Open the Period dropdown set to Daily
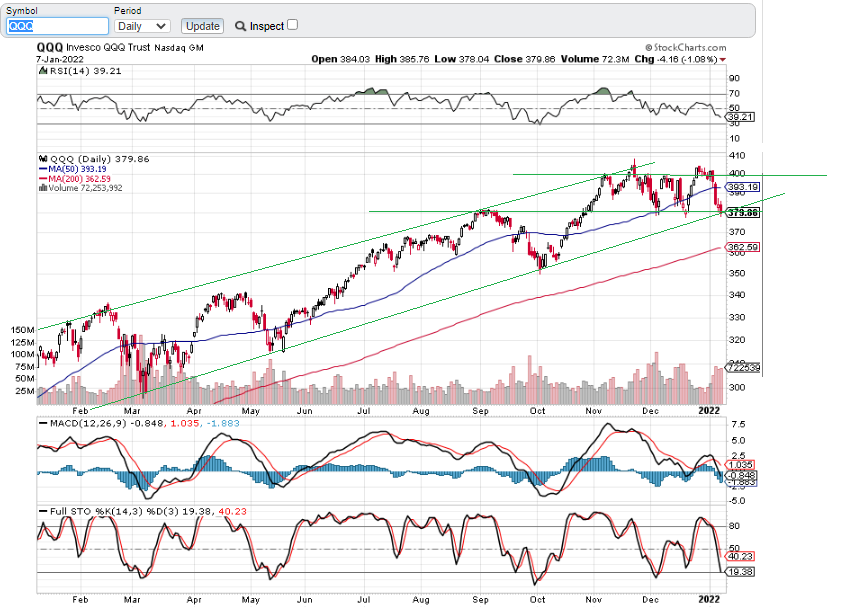This screenshot has width=866, height=613. 142,26
